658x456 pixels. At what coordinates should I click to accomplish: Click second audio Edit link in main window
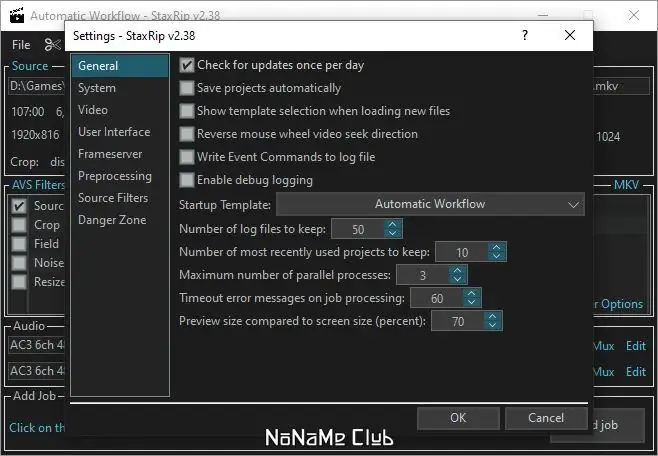[x=636, y=372]
